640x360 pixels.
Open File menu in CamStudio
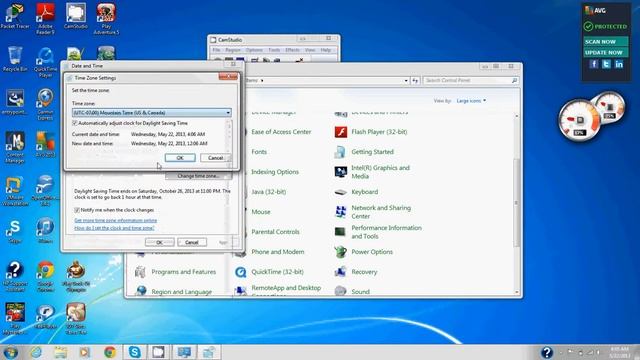pos(216,50)
